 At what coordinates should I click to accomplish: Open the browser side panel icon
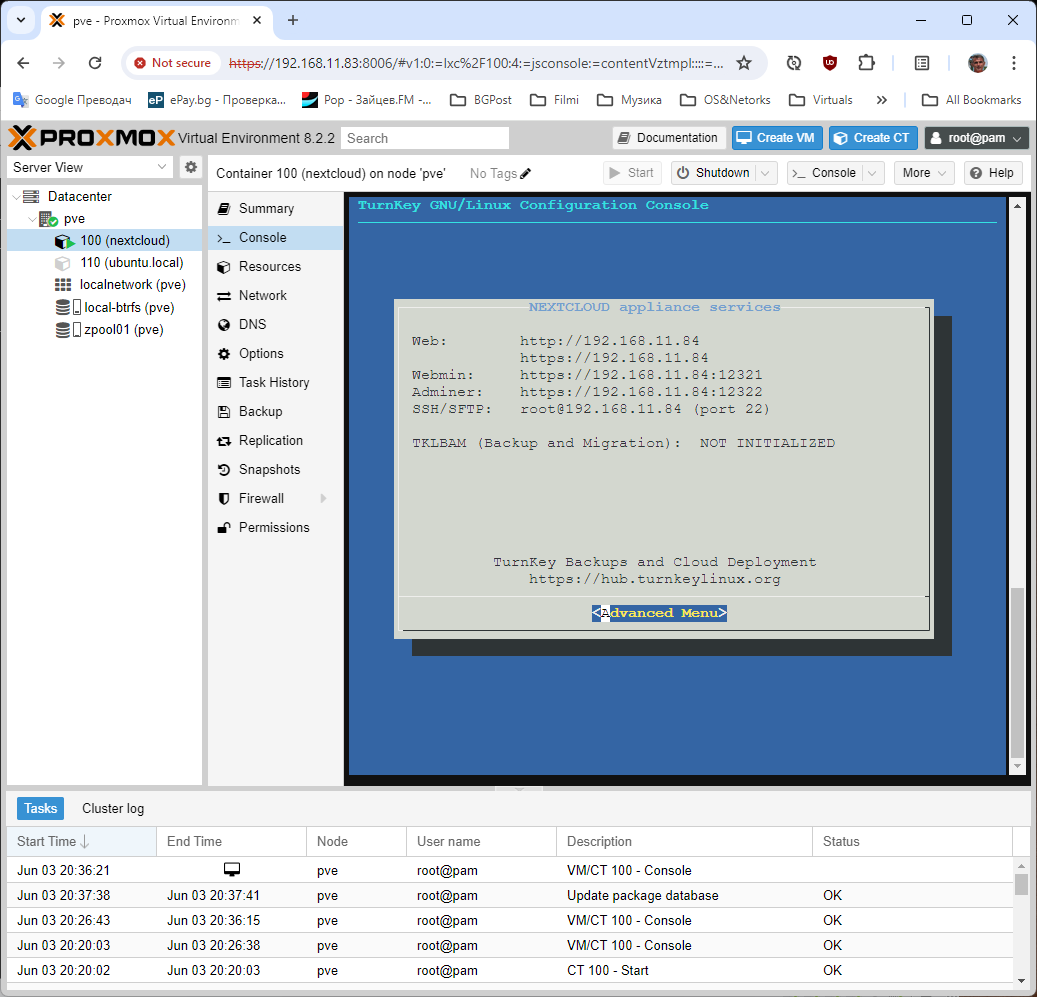921,63
